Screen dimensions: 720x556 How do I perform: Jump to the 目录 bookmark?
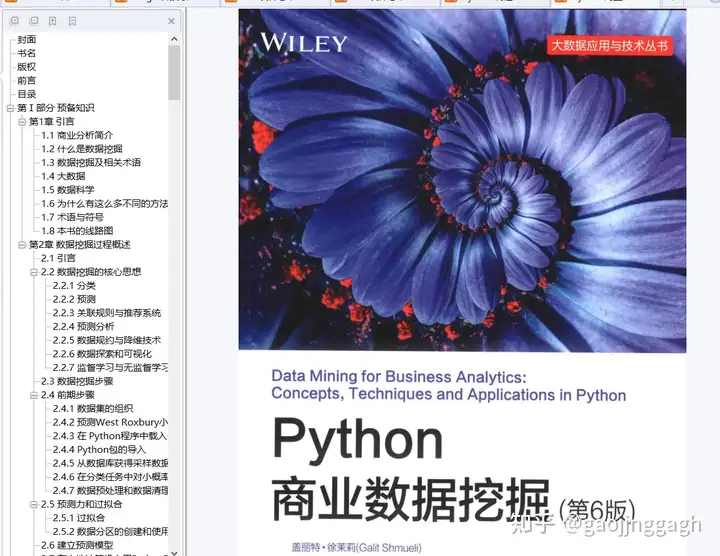(x=27, y=94)
